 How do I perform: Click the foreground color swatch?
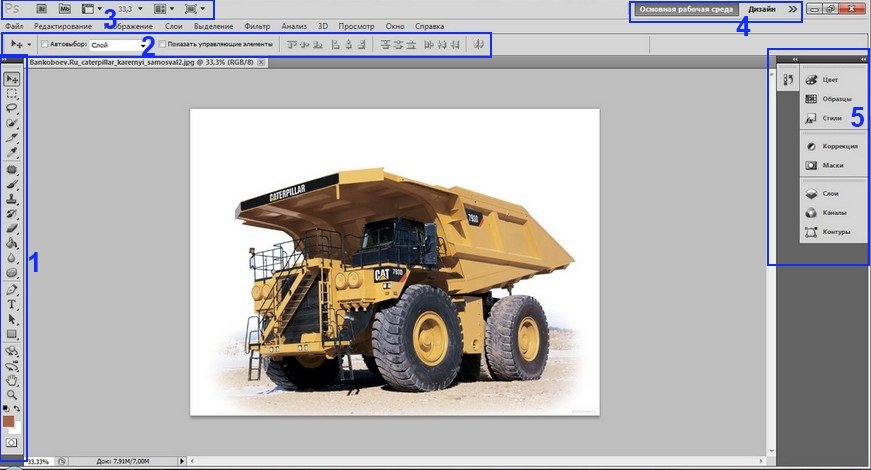point(10,421)
